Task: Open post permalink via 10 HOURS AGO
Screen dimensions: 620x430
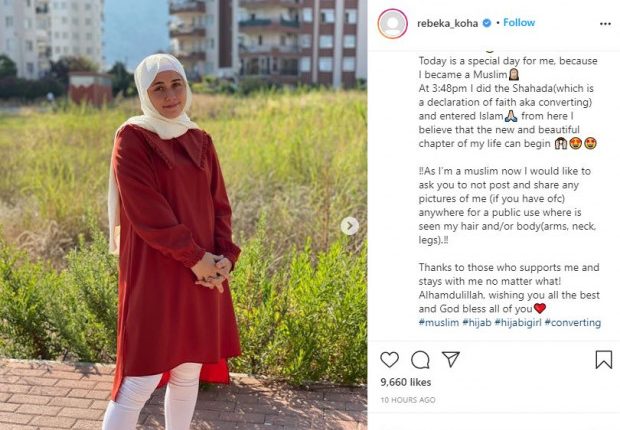Action: [x=408, y=400]
